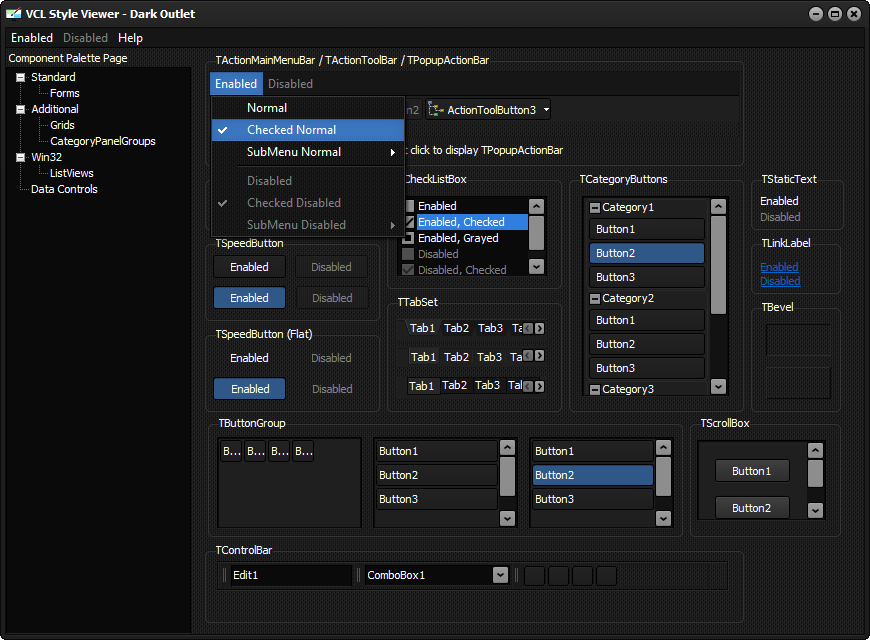
Task: Click 'Disabled, Checked' checklist item checkbox
Action: (408, 270)
